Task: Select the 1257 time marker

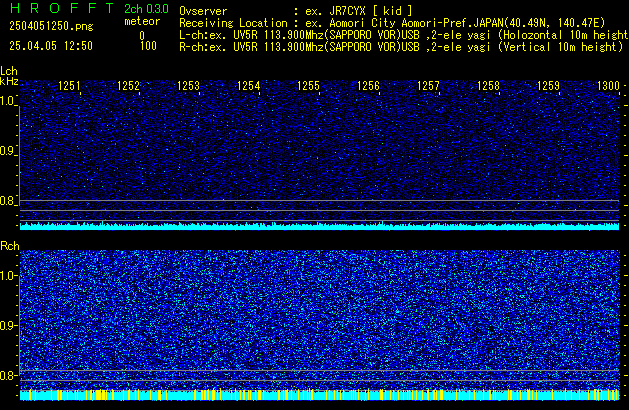Action: [428, 86]
